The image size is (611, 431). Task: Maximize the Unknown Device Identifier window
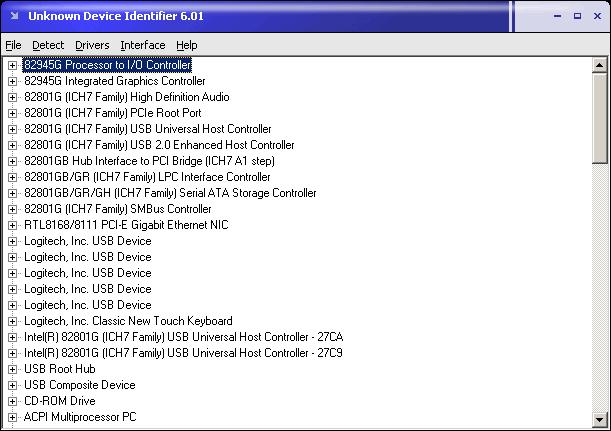point(577,16)
